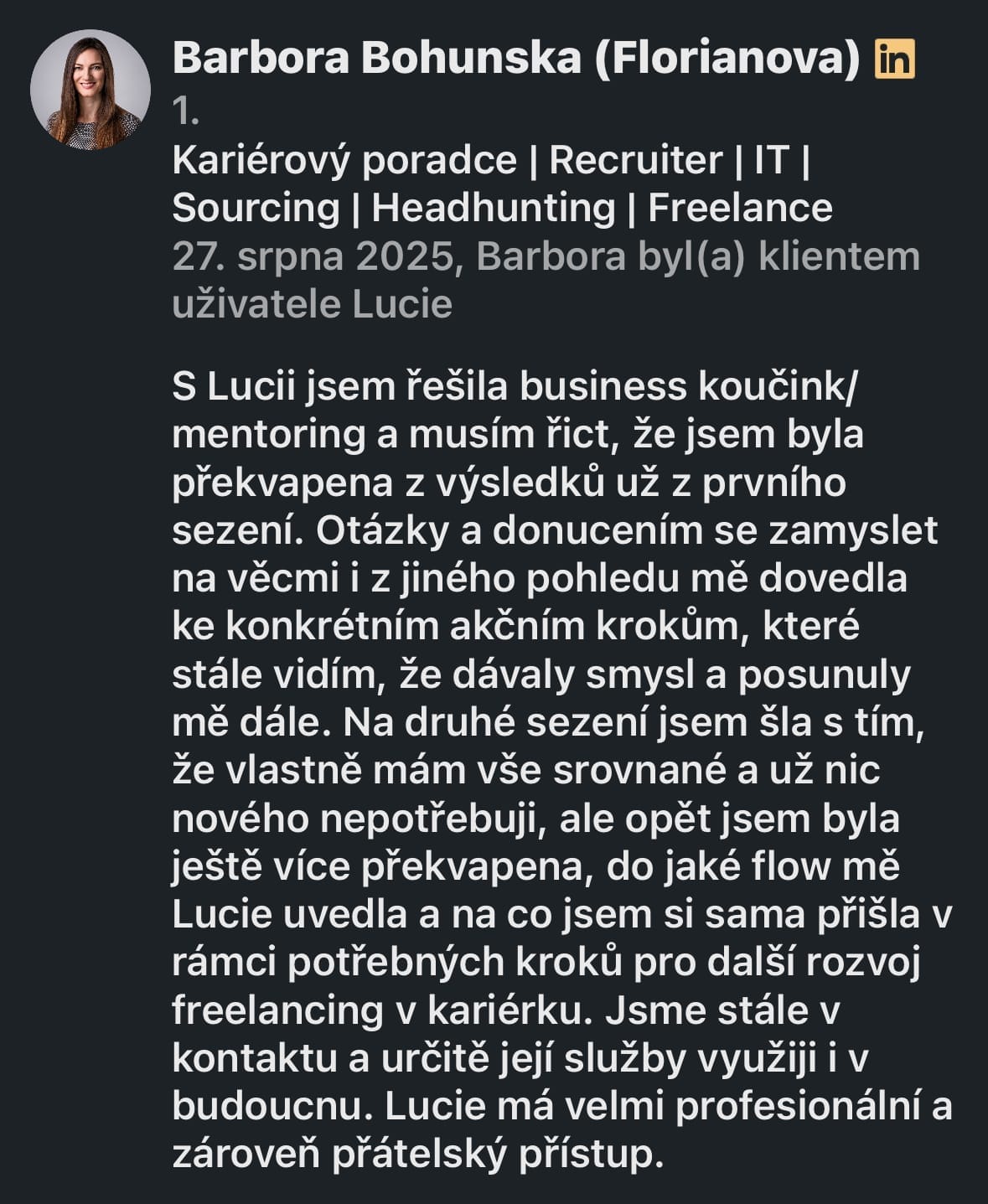The width and height of the screenshot is (988, 1204).
Task: Click "IT" in the profile headline
Action: [772, 160]
